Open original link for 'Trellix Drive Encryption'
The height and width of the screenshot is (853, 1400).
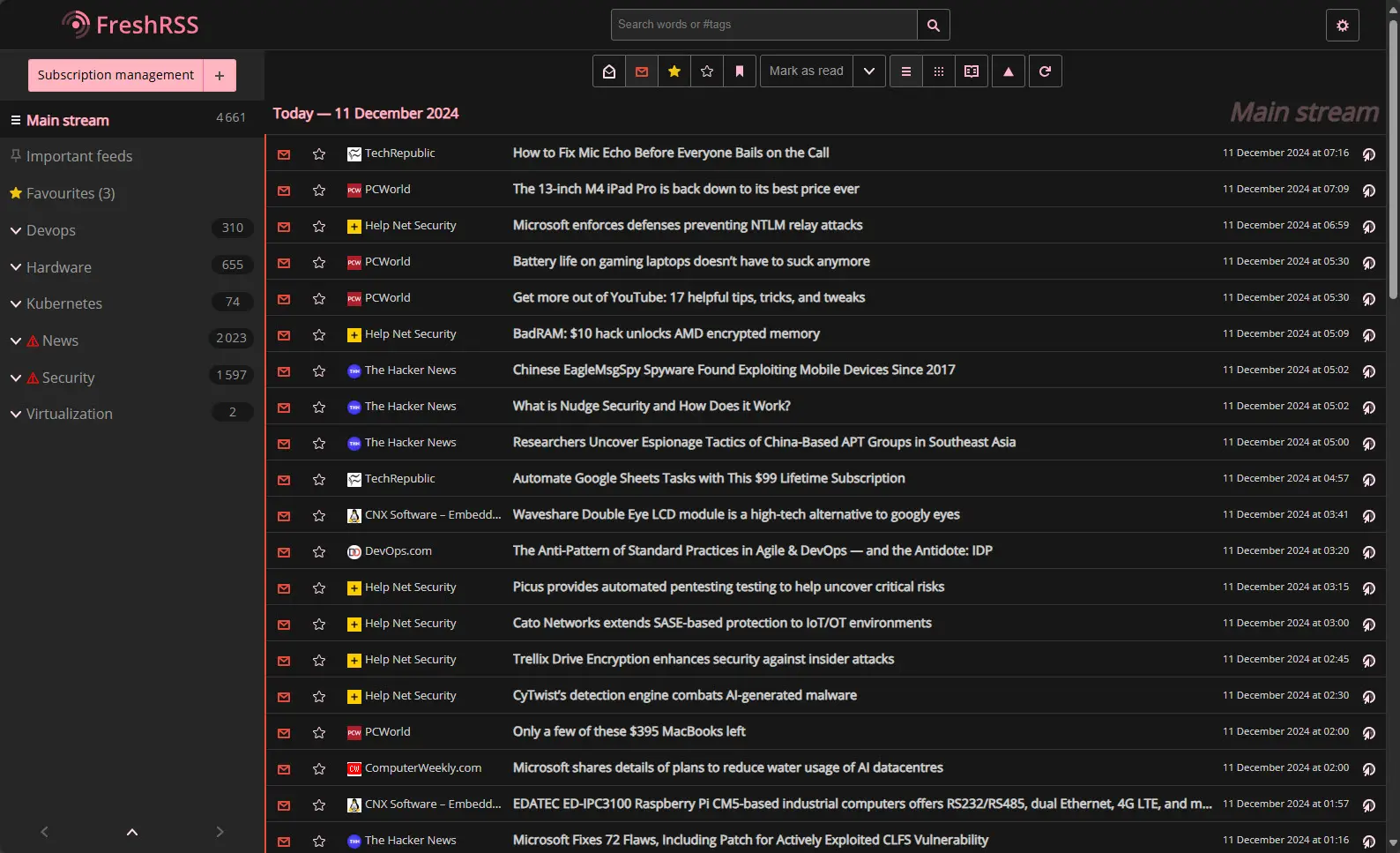point(1369,661)
